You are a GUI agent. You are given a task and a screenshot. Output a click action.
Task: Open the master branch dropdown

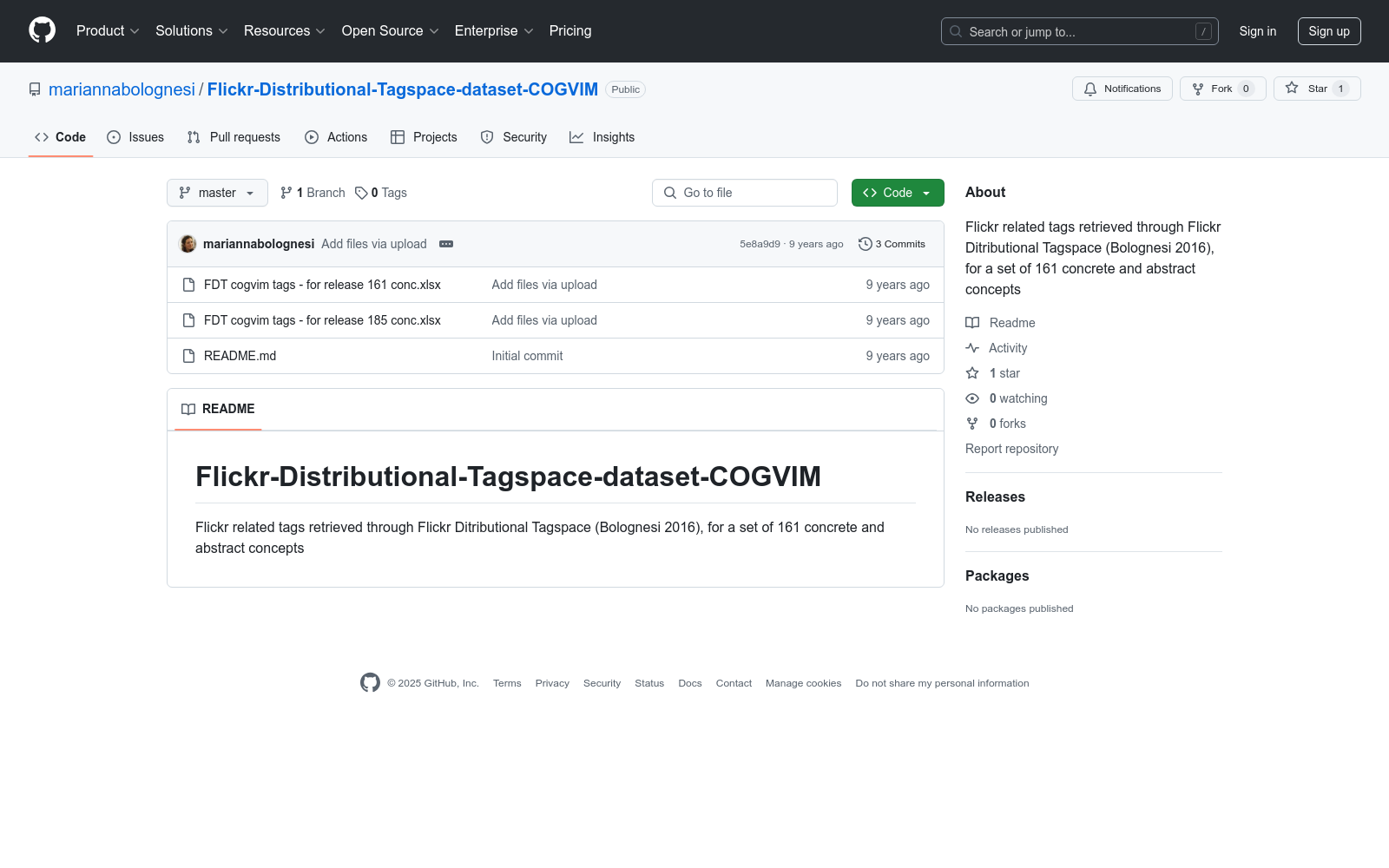(x=217, y=193)
